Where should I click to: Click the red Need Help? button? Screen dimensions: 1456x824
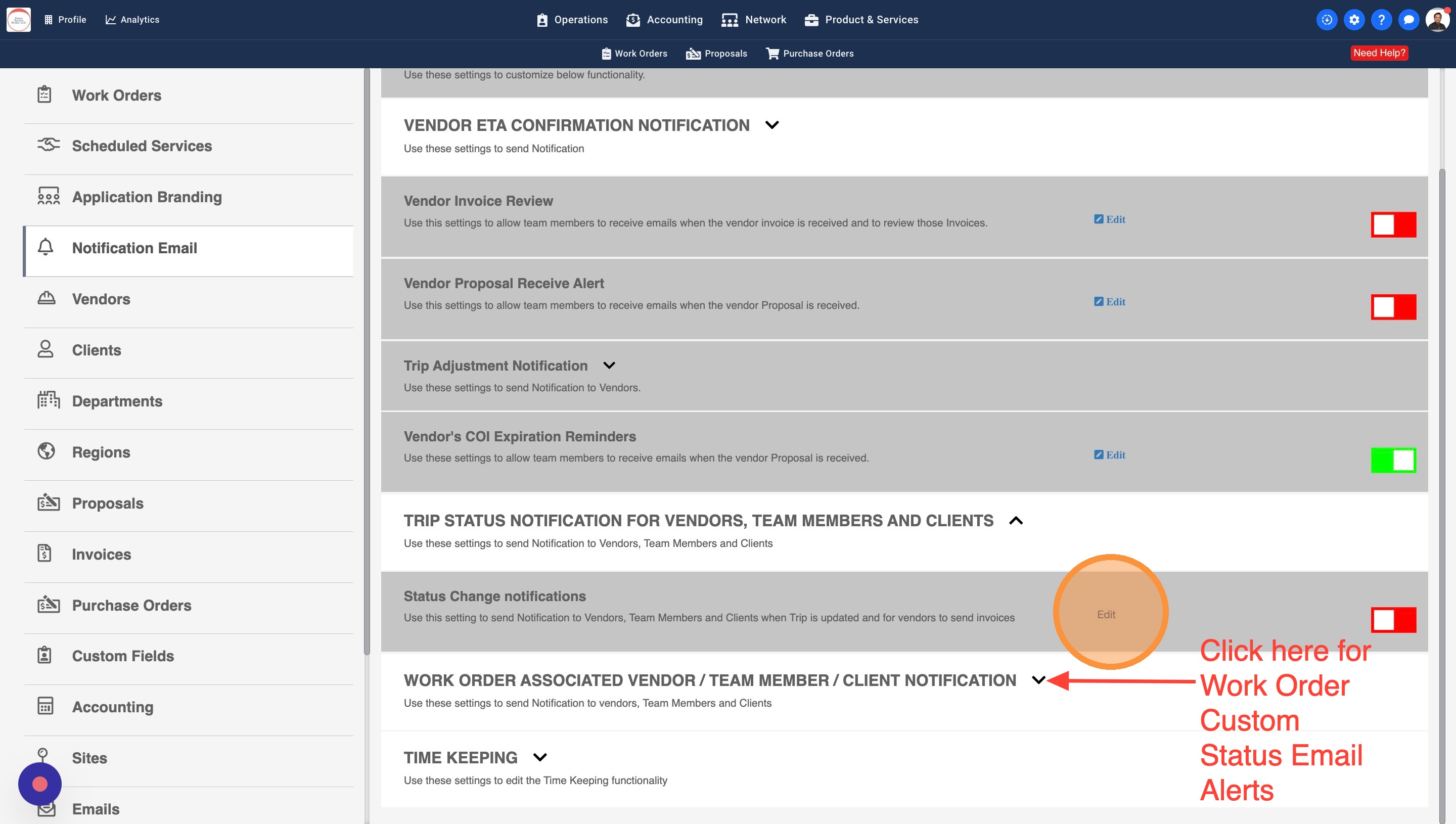click(1379, 53)
